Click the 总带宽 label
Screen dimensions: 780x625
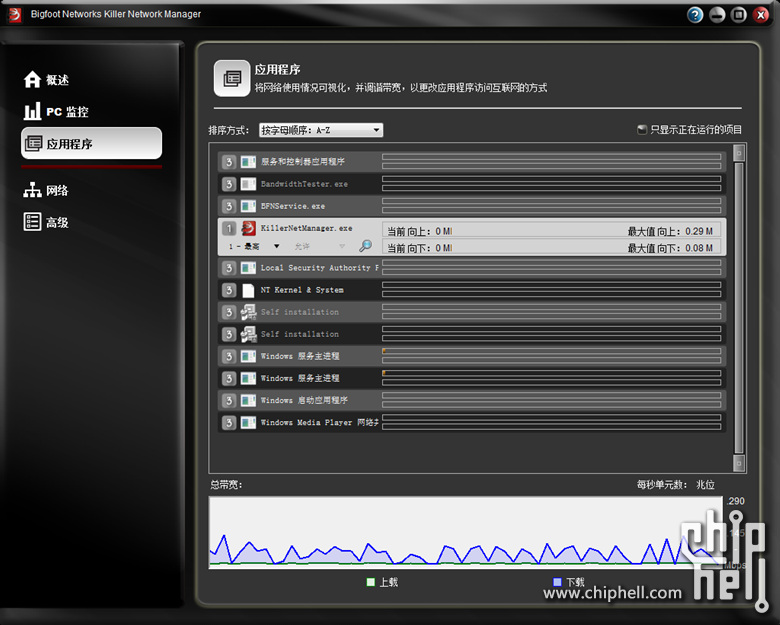coord(226,485)
